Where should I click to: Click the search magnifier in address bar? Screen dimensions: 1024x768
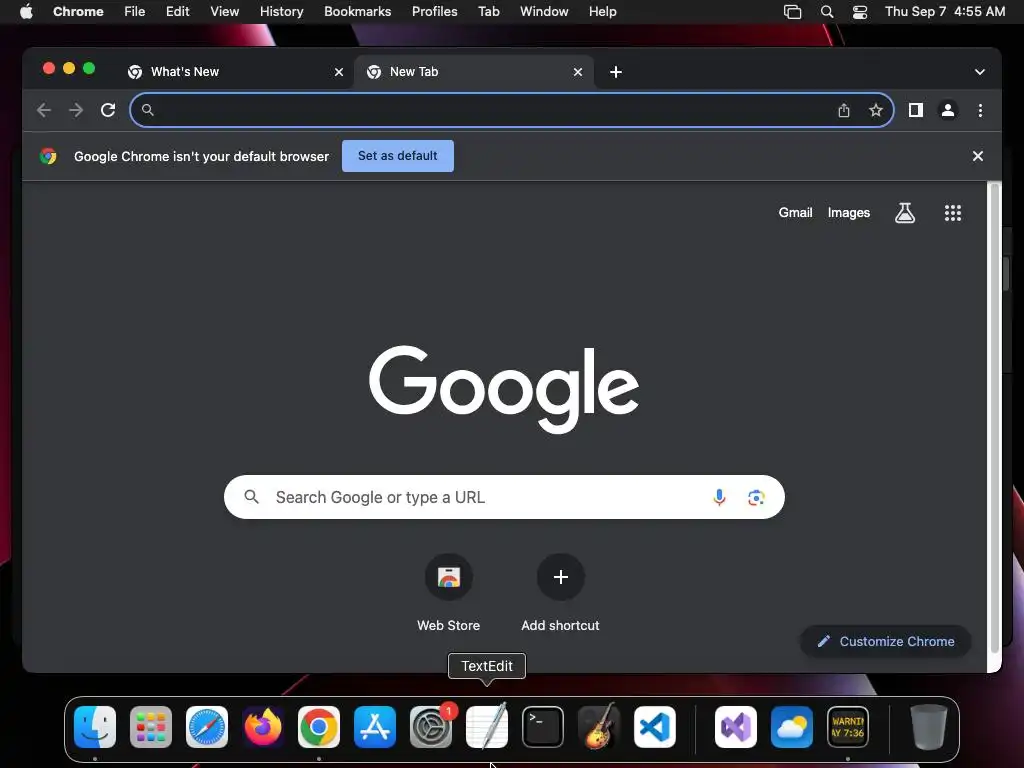(x=148, y=110)
